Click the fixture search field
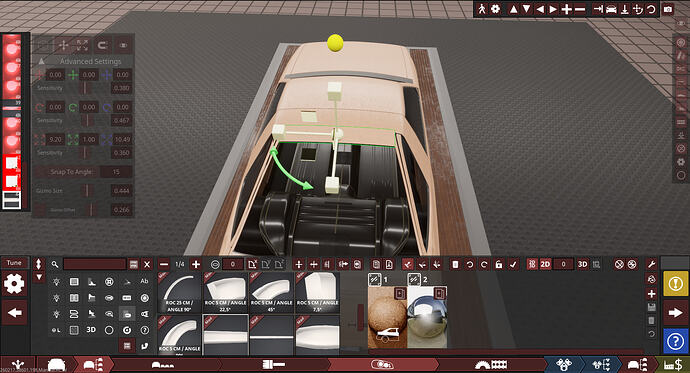Viewport: 690px width, 373px height. [95, 264]
